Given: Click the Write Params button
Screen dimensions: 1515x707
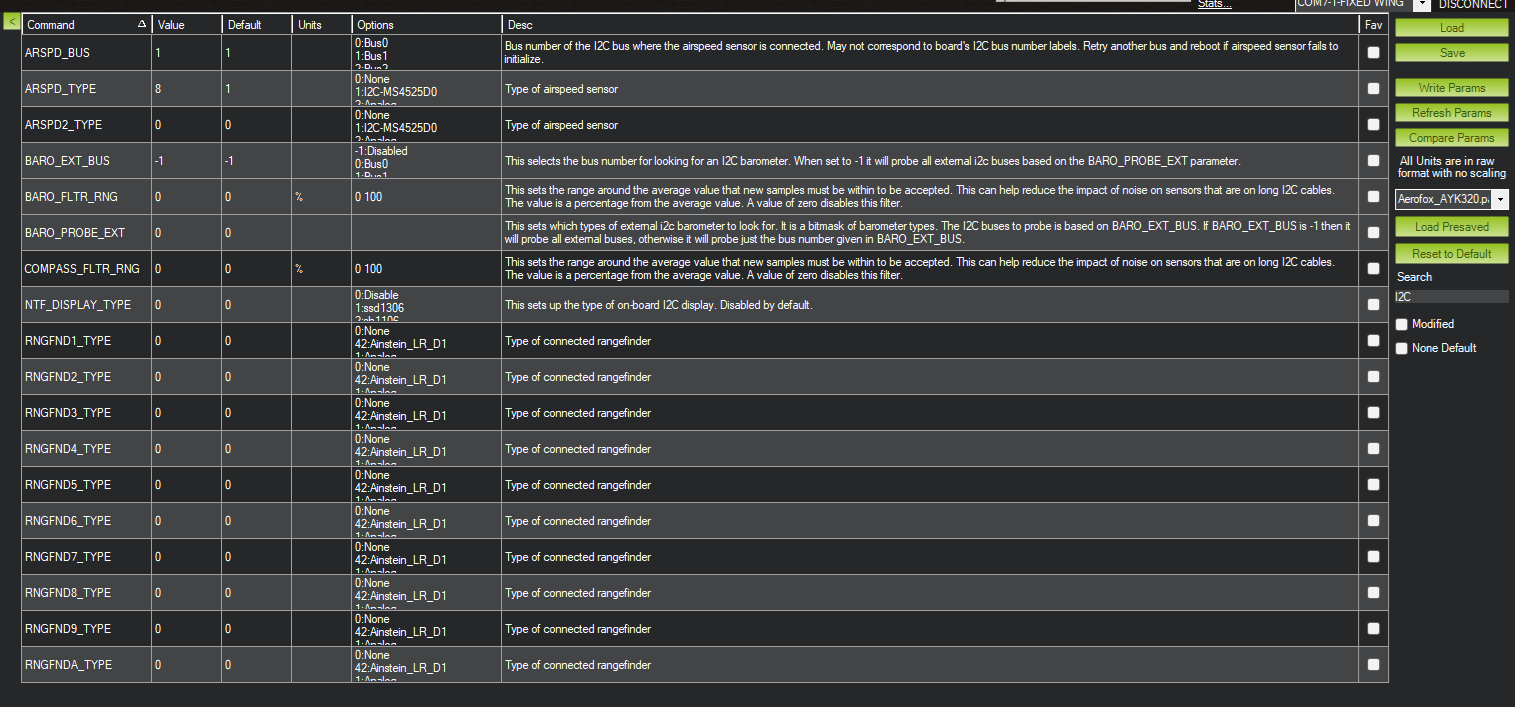Looking at the screenshot, I should coord(1452,88).
